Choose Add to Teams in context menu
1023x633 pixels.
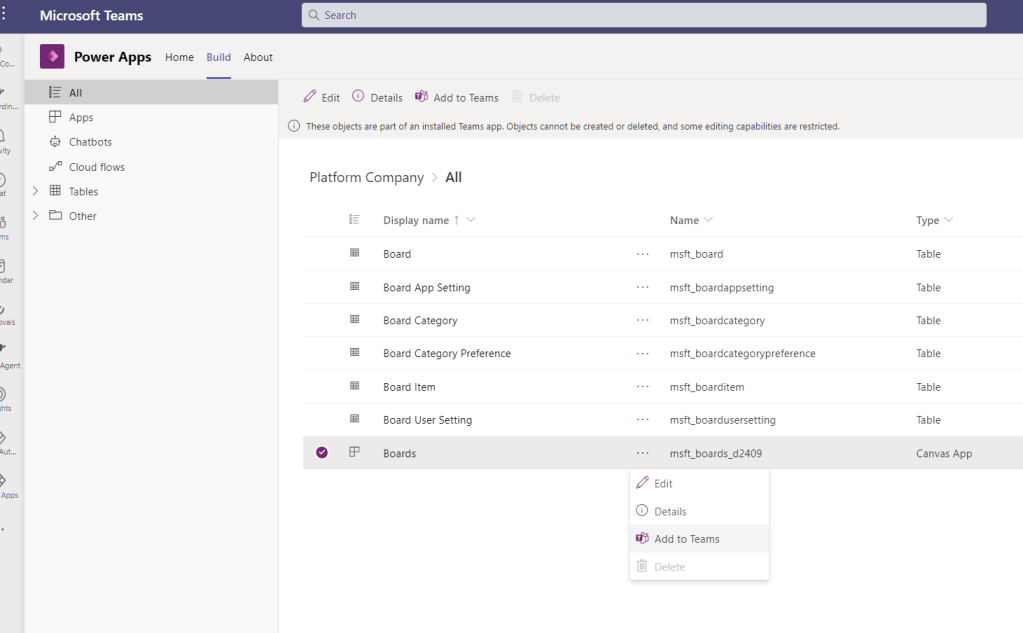coord(686,539)
